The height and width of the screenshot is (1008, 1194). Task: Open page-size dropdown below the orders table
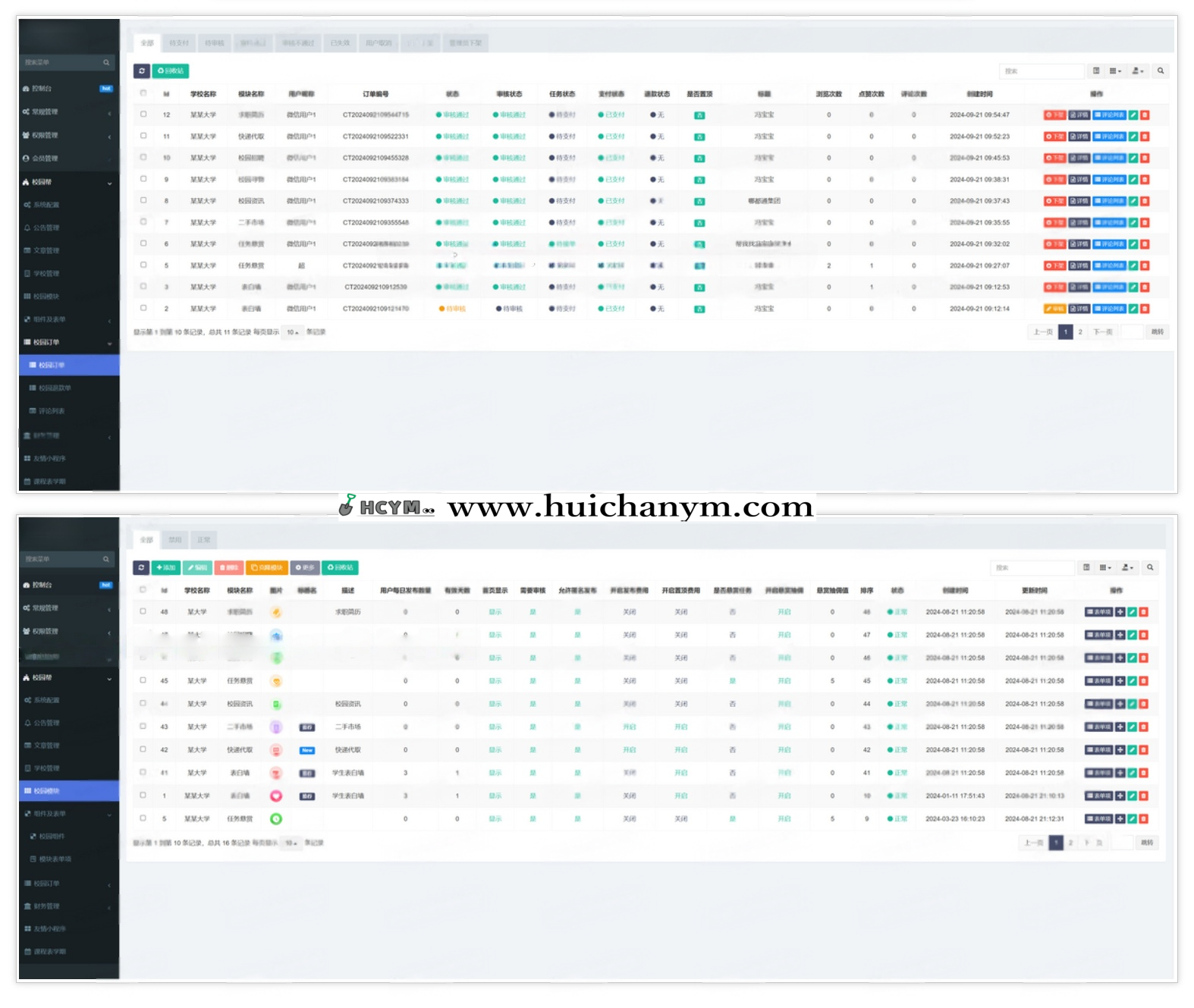click(292, 332)
